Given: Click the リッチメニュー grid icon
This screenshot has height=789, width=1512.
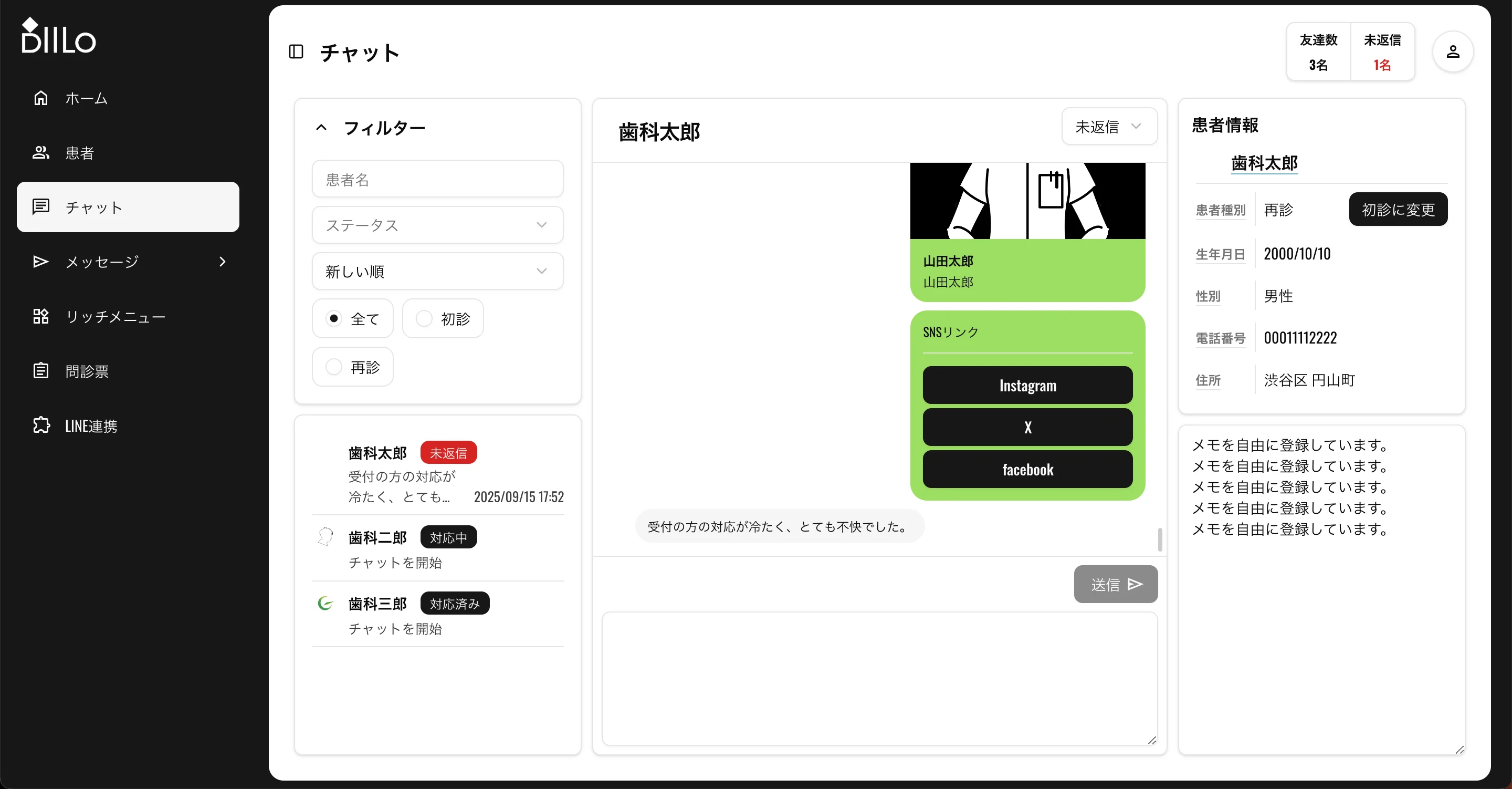Looking at the screenshot, I should tap(40, 316).
